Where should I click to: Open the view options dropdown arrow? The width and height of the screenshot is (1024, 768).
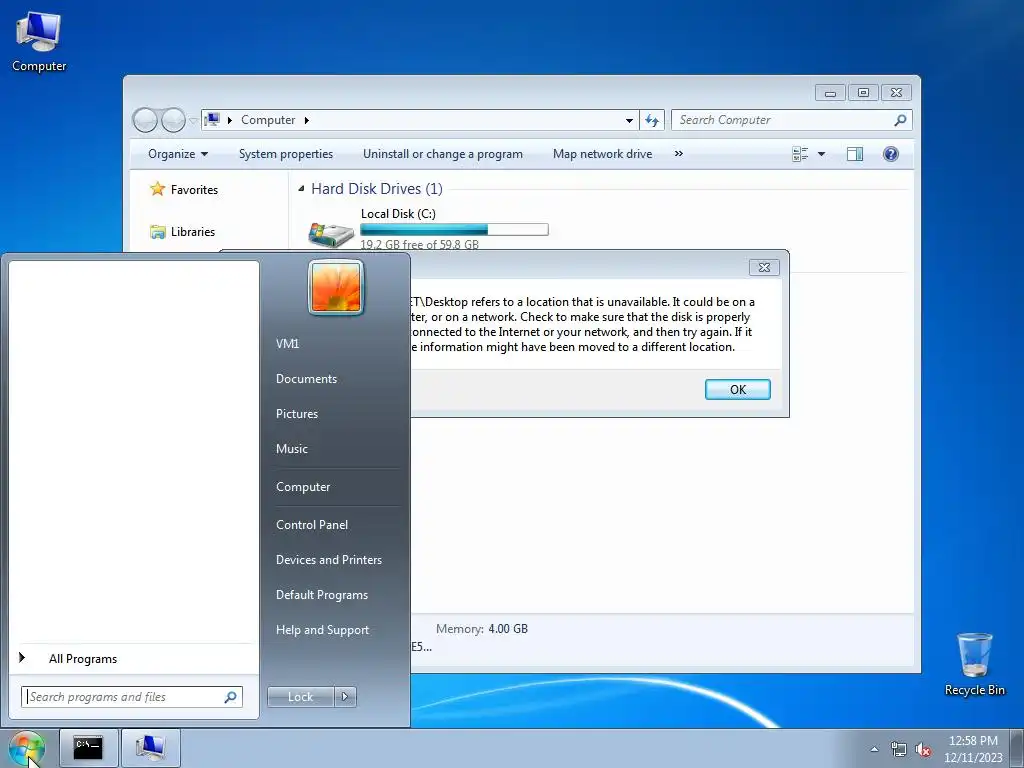[x=822, y=154]
